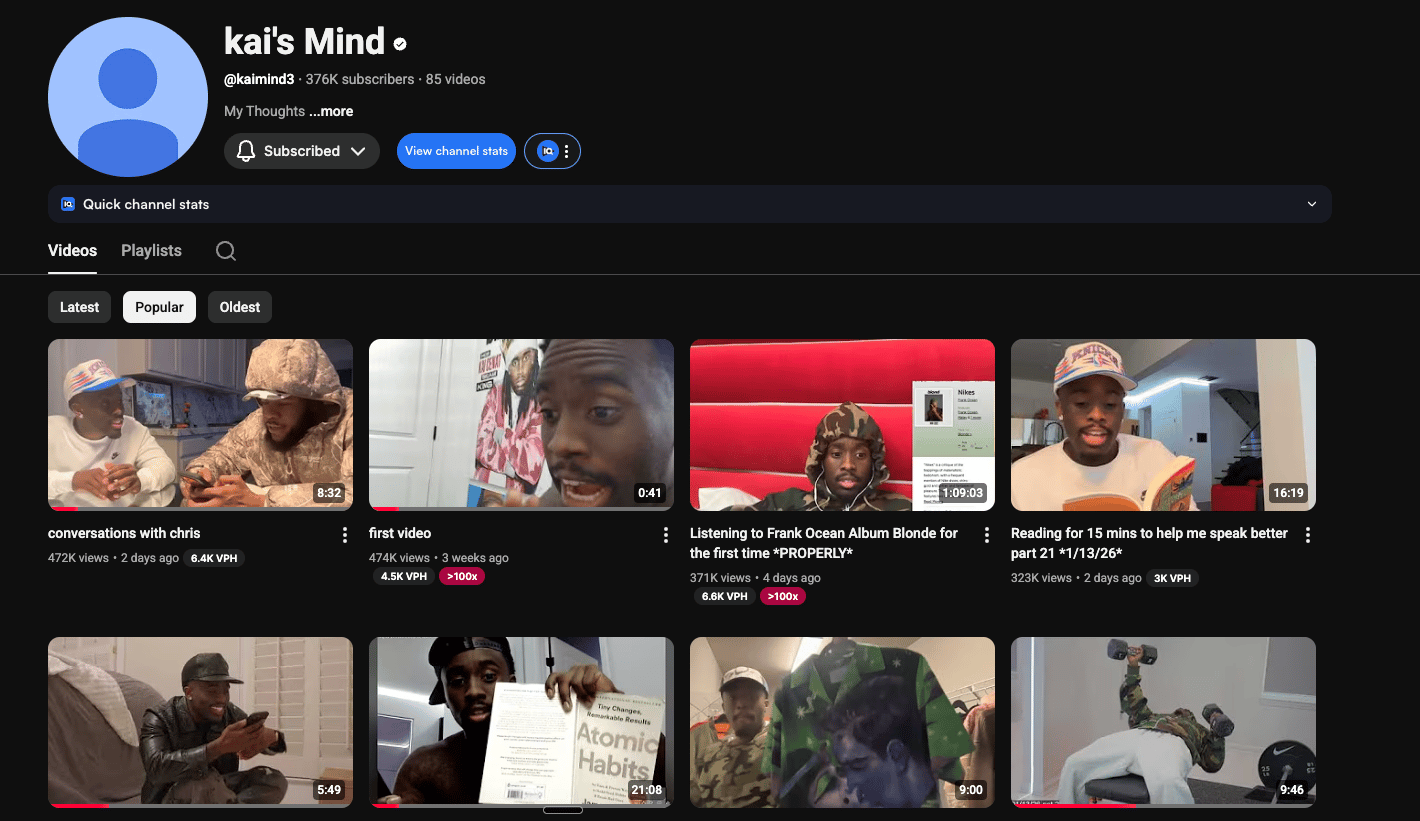The width and height of the screenshot is (1420, 821).
Task: Open three-dot menu for 'first video'
Action: point(666,535)
